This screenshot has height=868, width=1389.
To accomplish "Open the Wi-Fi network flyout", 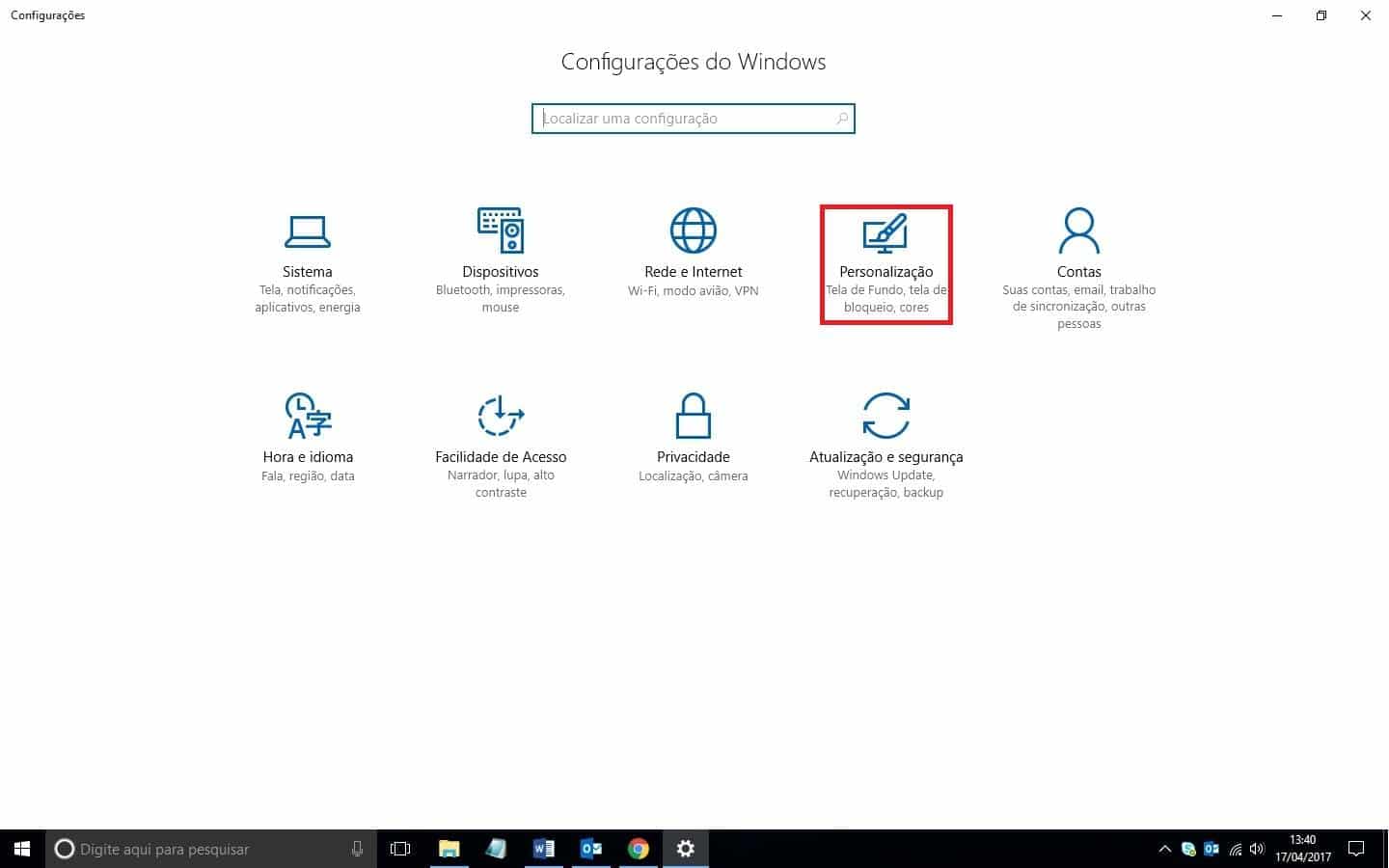I will pos(1235,849).
